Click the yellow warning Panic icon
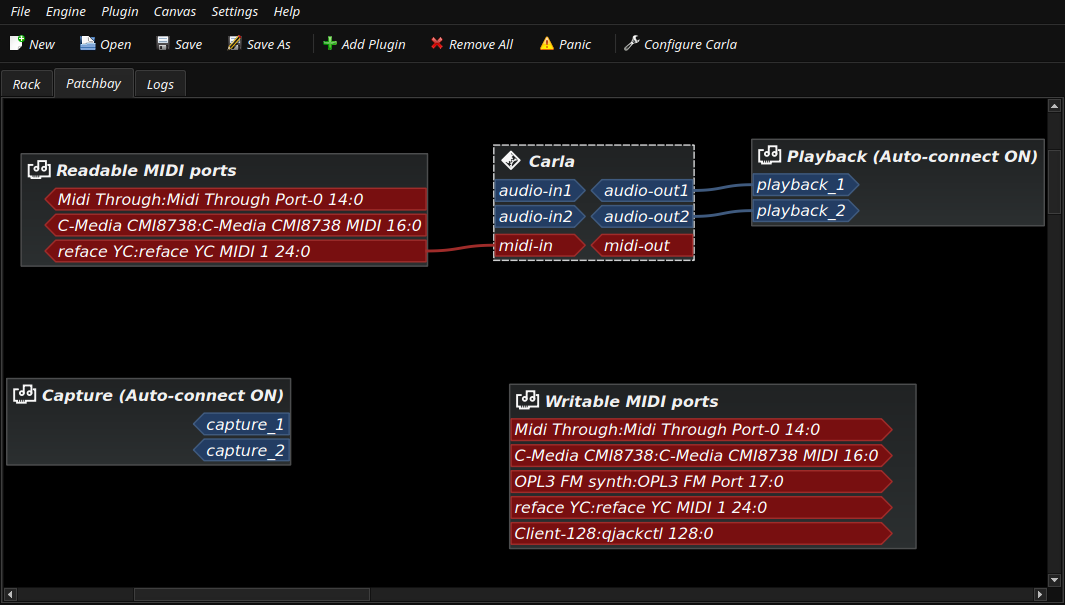 coord(547,43)
